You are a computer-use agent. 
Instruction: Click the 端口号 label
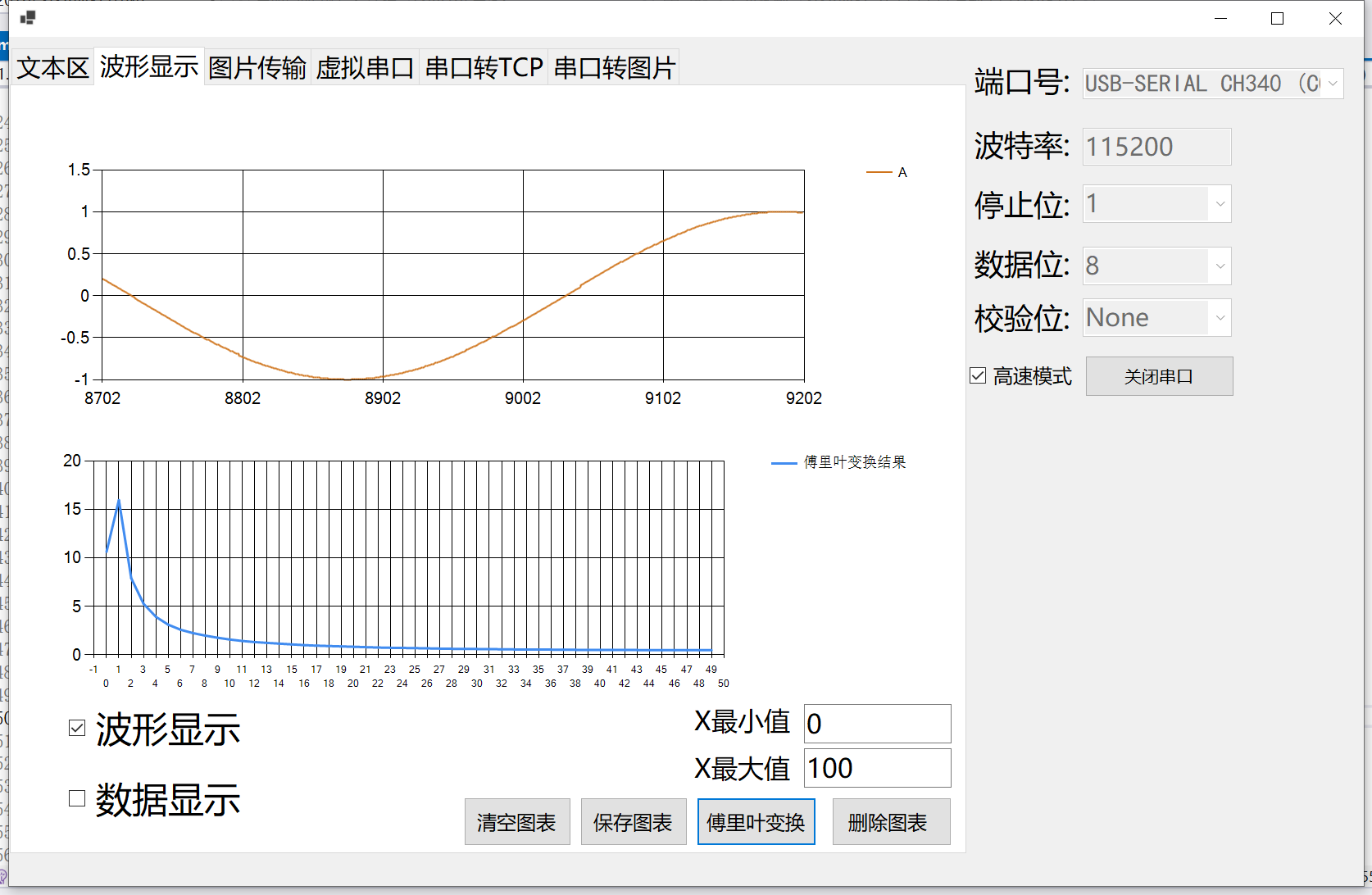point(1021,83)
